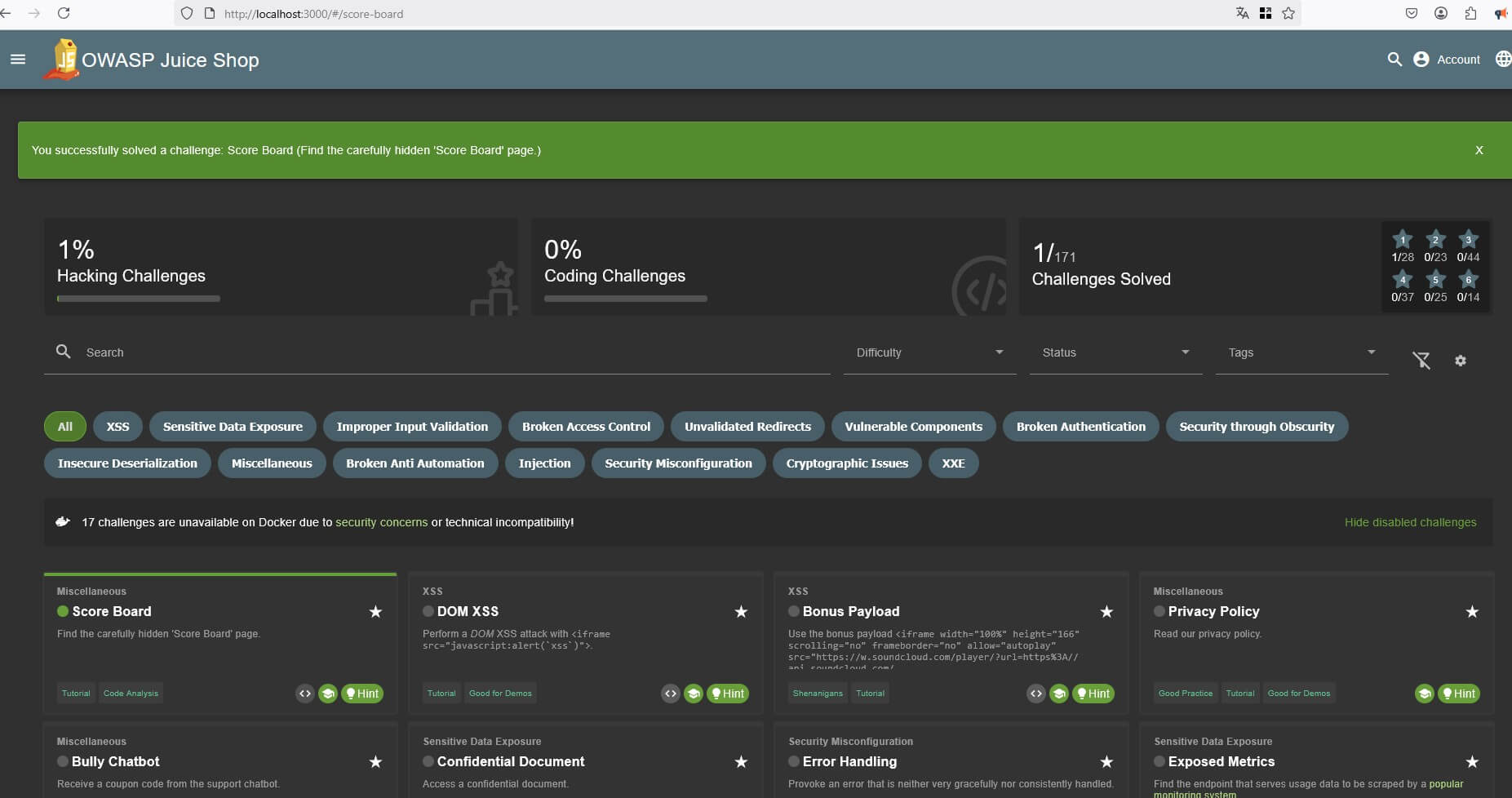The width and height of the screenshot is (1512, 798).
Task: Click Hide disabled challenges
Action: pyautogui.click(x=1410, y=522)
